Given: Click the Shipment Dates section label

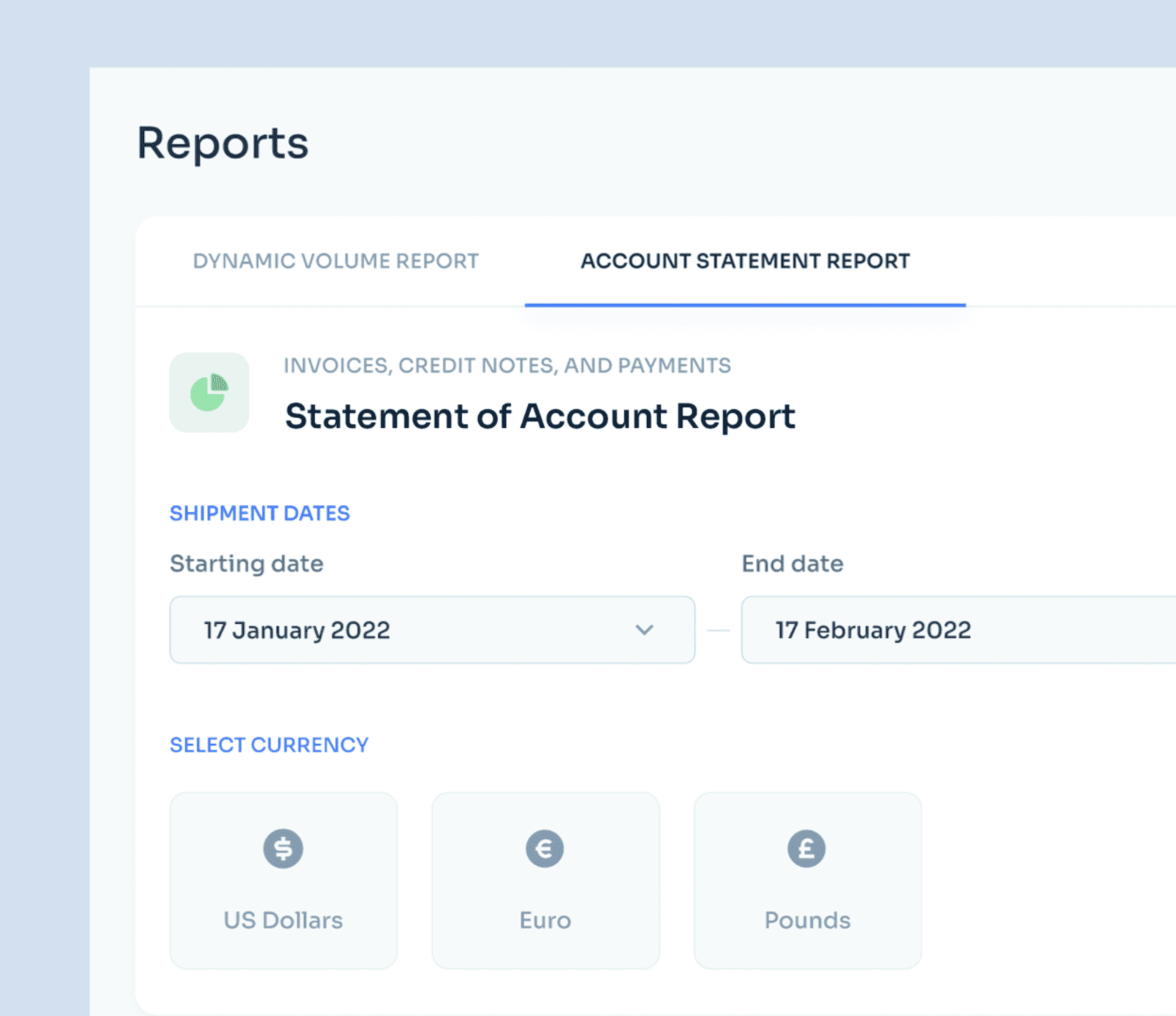Looking at the screenshot, I should (x=260, y=512).
